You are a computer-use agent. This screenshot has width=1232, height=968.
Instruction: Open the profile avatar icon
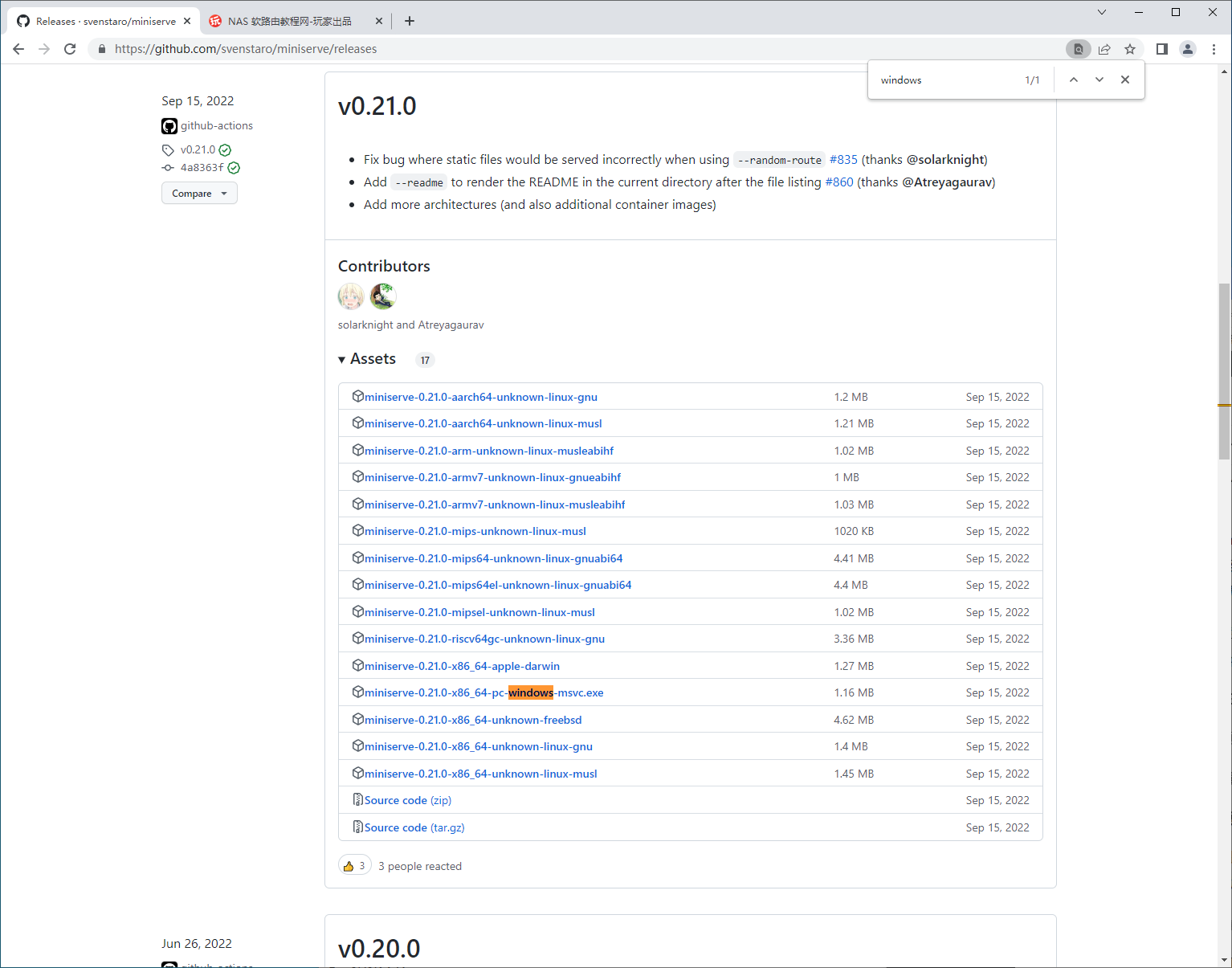(1188, 49)
